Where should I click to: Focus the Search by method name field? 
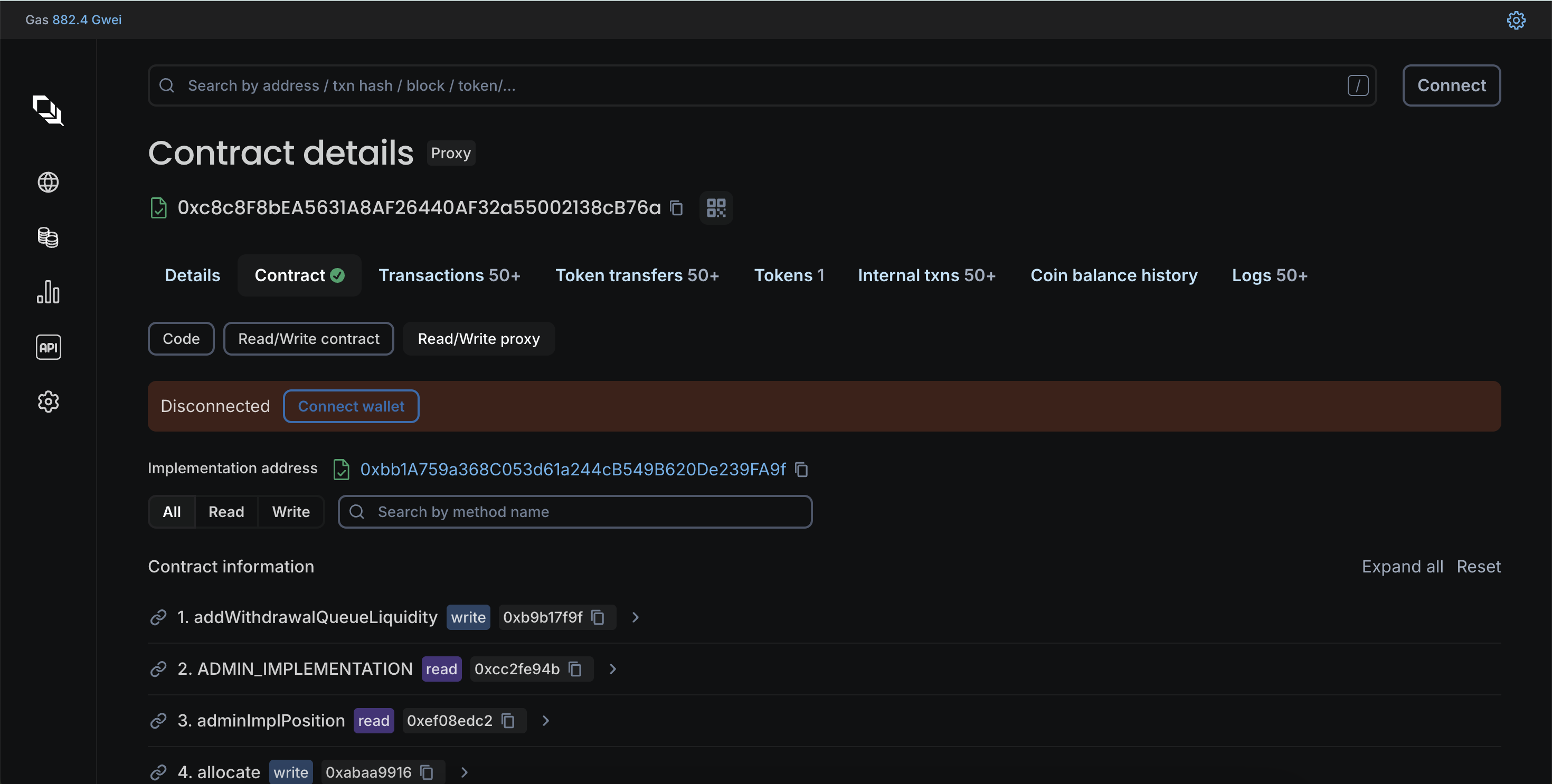pyautogui.click(x=575, y=512)
